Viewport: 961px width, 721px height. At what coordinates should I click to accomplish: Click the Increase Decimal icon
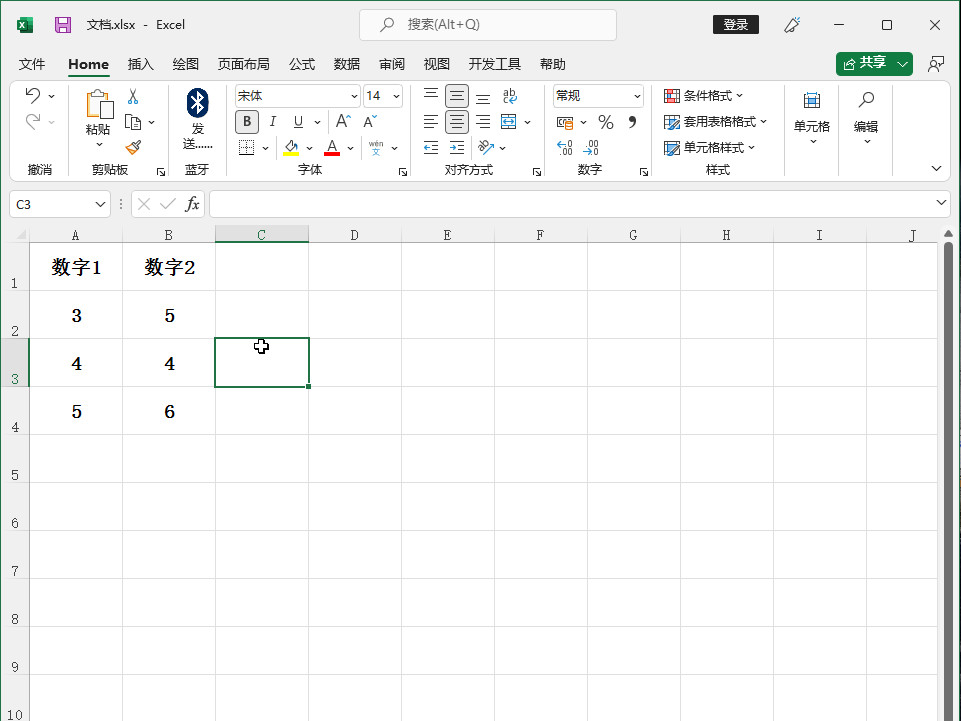pos(565,147)
